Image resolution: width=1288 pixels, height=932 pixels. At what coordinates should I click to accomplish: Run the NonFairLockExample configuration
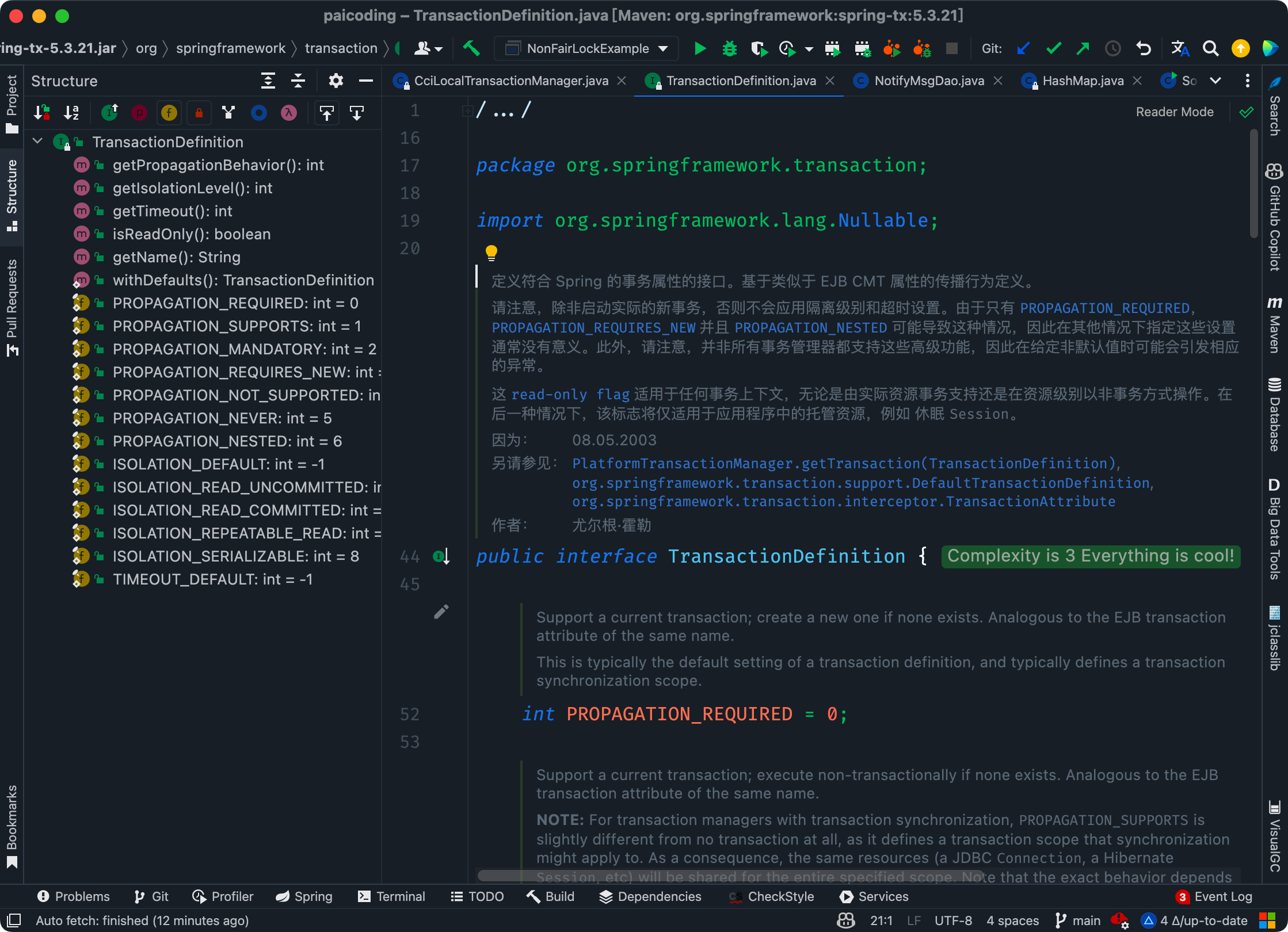(x=700, y=48)
